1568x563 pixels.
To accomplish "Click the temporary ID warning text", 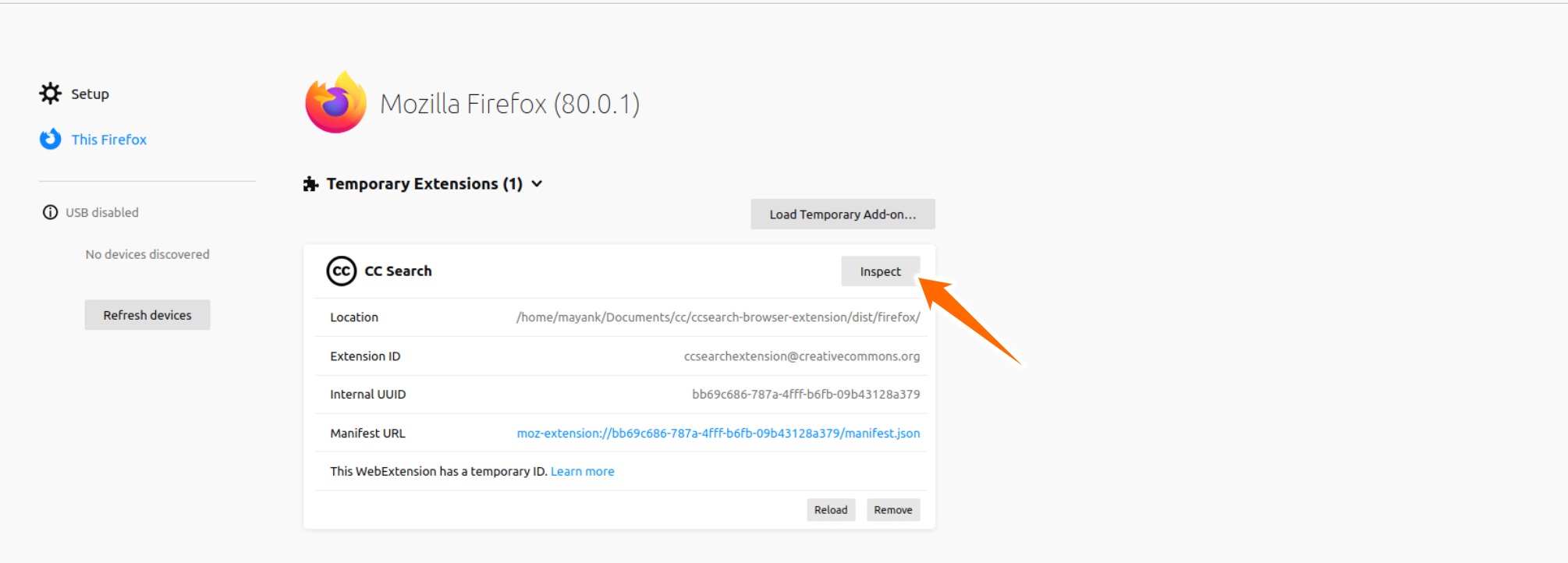I will pyautogui.click(x=438, y=472).
